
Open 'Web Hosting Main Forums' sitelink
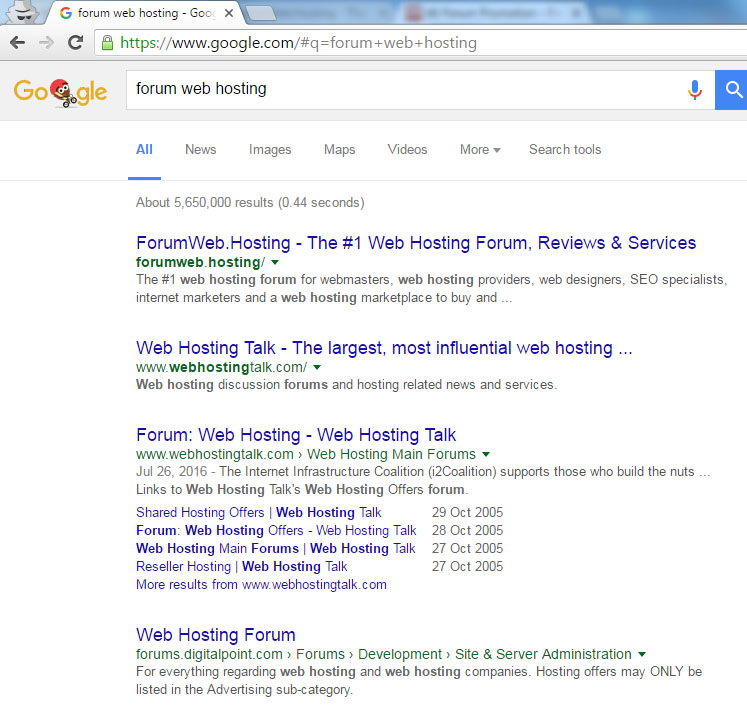point(275,548)
